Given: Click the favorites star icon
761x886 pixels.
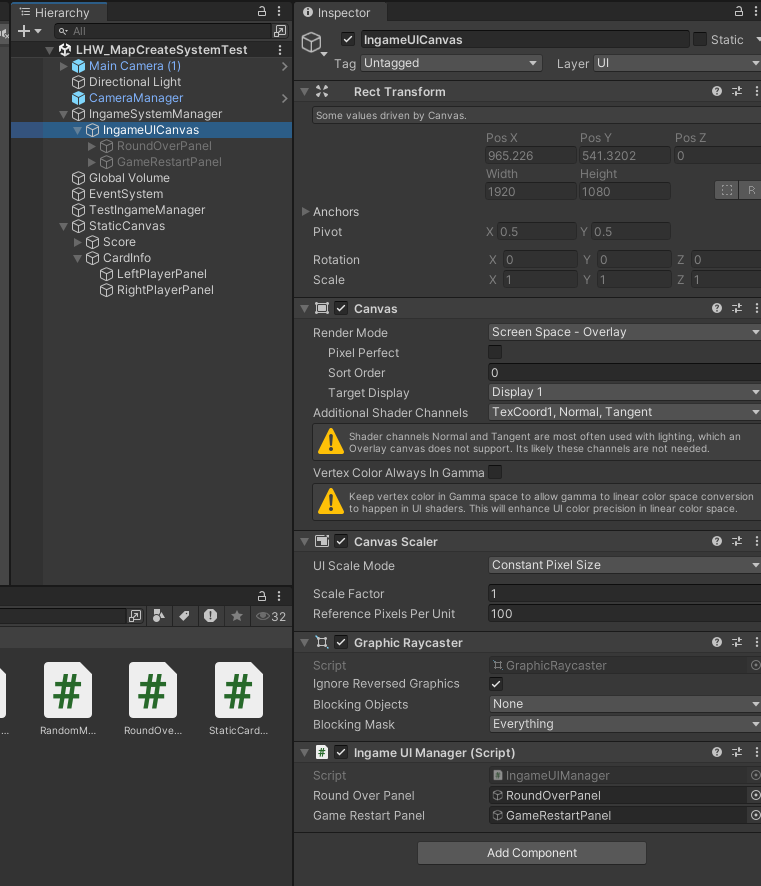Looking at the screenshot, I should (x=237, y=616).
